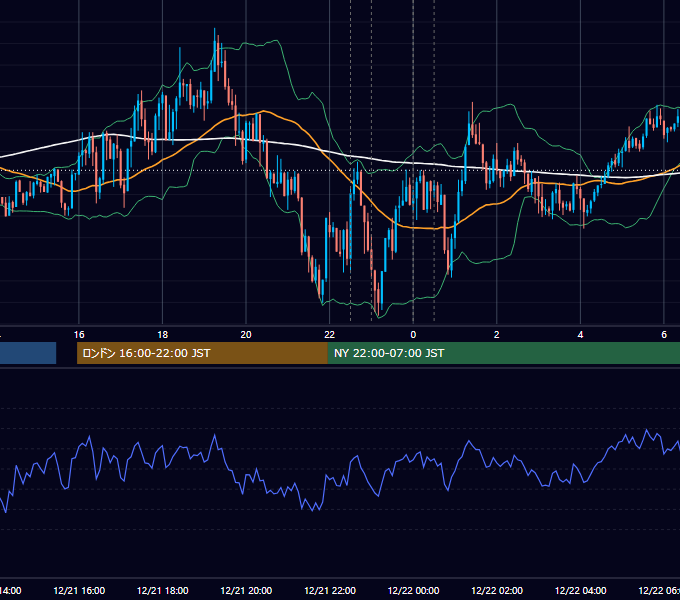Click the 12/22 02:00 time label
Screen dimensions: 680x600
[497, 590]
